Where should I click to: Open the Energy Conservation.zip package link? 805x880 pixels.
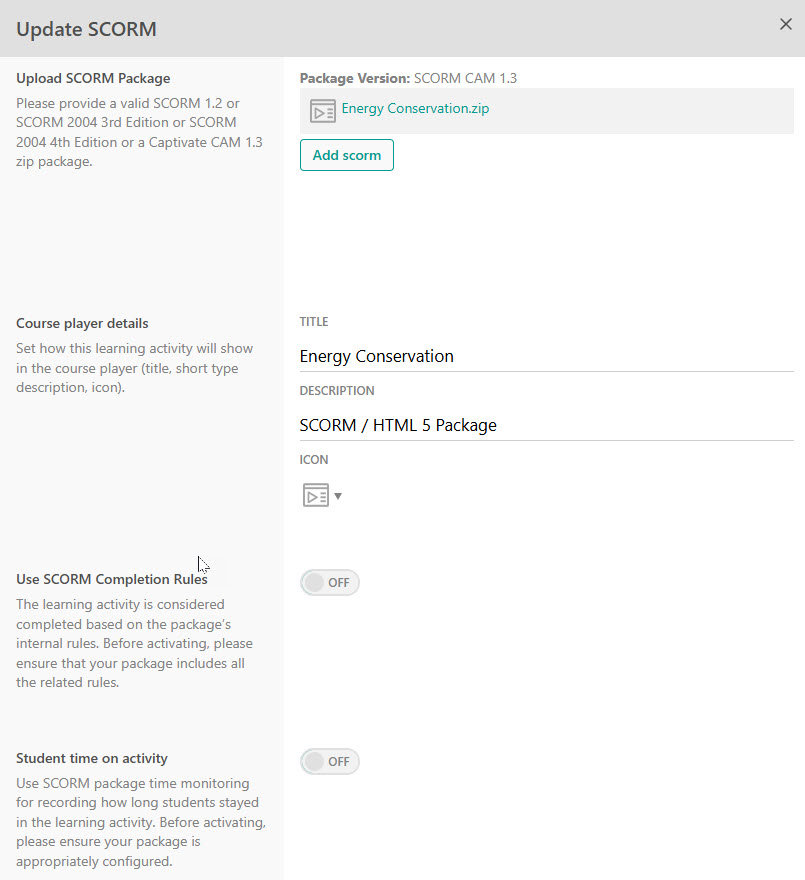[x=415, y=109]
